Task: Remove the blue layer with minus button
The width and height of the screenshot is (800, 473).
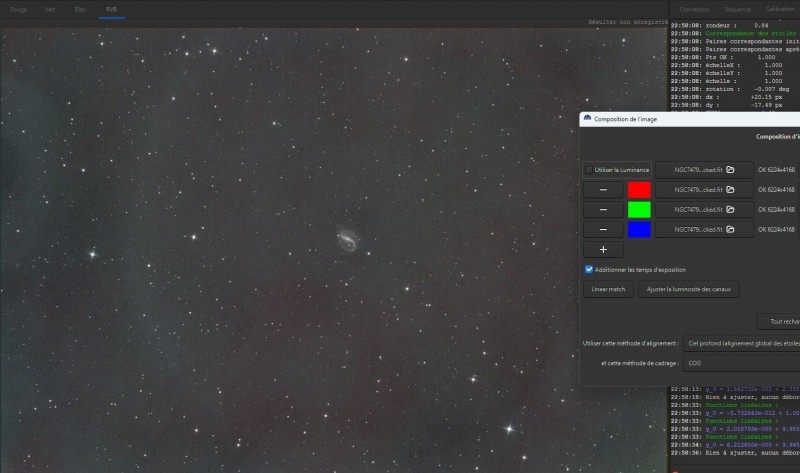Action: point(603,229)
